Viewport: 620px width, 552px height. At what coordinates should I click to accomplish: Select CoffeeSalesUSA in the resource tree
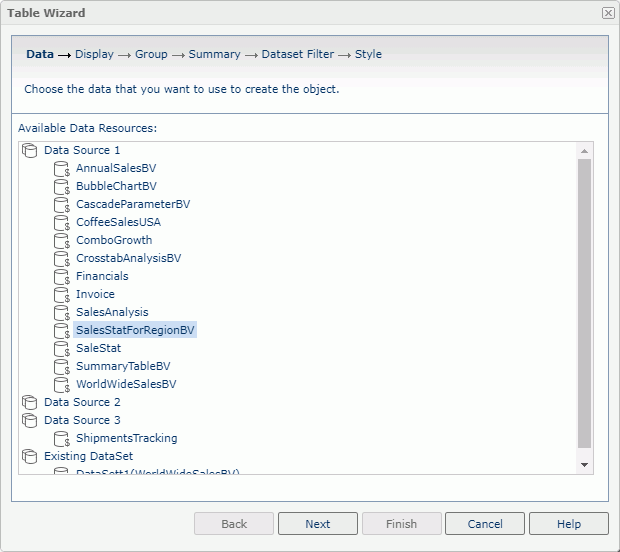(x=118, y=222)
